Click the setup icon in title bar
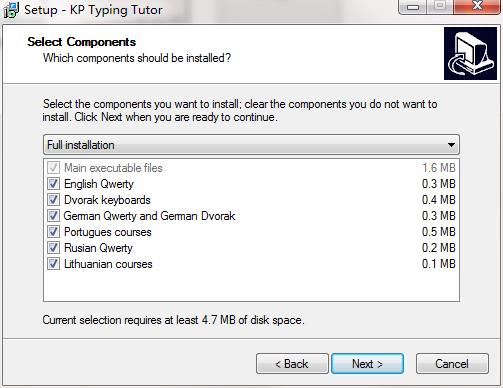The image size is (503, 388). pyautogui.click(x=11, y=10)
